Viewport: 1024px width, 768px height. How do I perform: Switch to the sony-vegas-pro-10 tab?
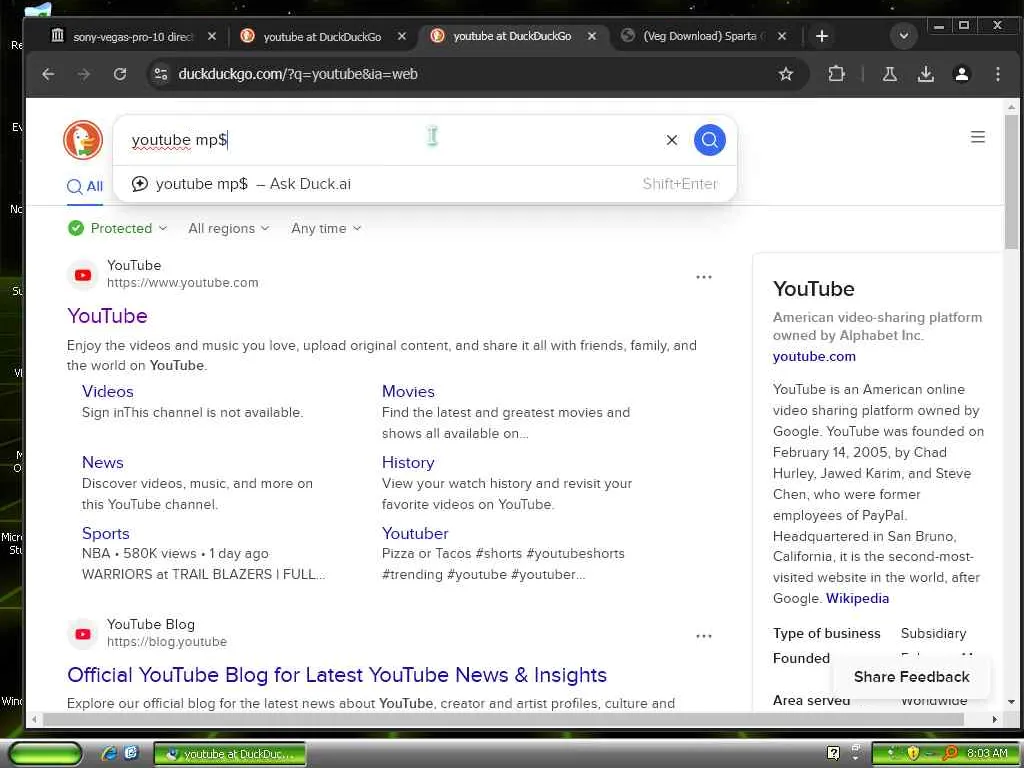pos(133,37)
